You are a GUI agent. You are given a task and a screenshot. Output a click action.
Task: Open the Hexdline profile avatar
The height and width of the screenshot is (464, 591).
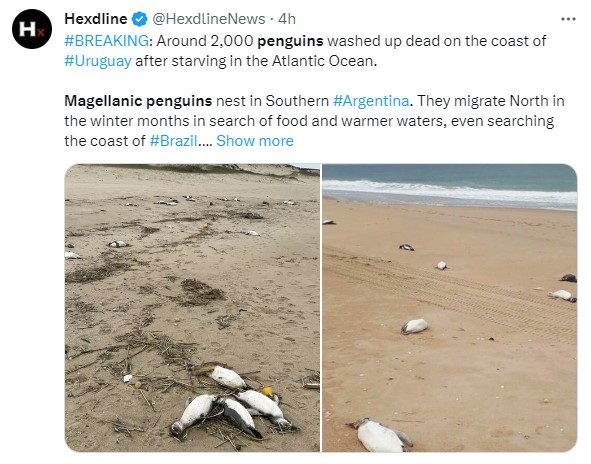[x=32, y=29]
